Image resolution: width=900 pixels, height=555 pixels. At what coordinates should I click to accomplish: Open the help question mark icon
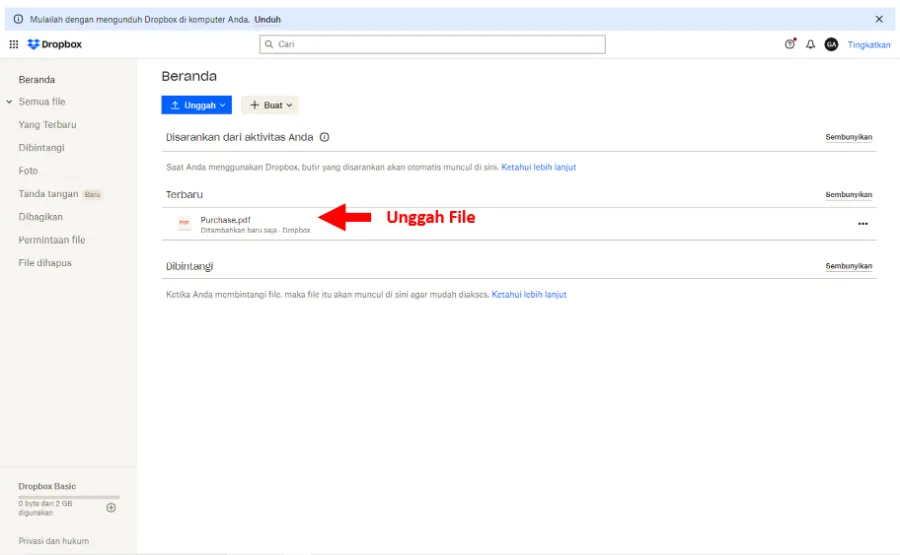click(790, 44)
